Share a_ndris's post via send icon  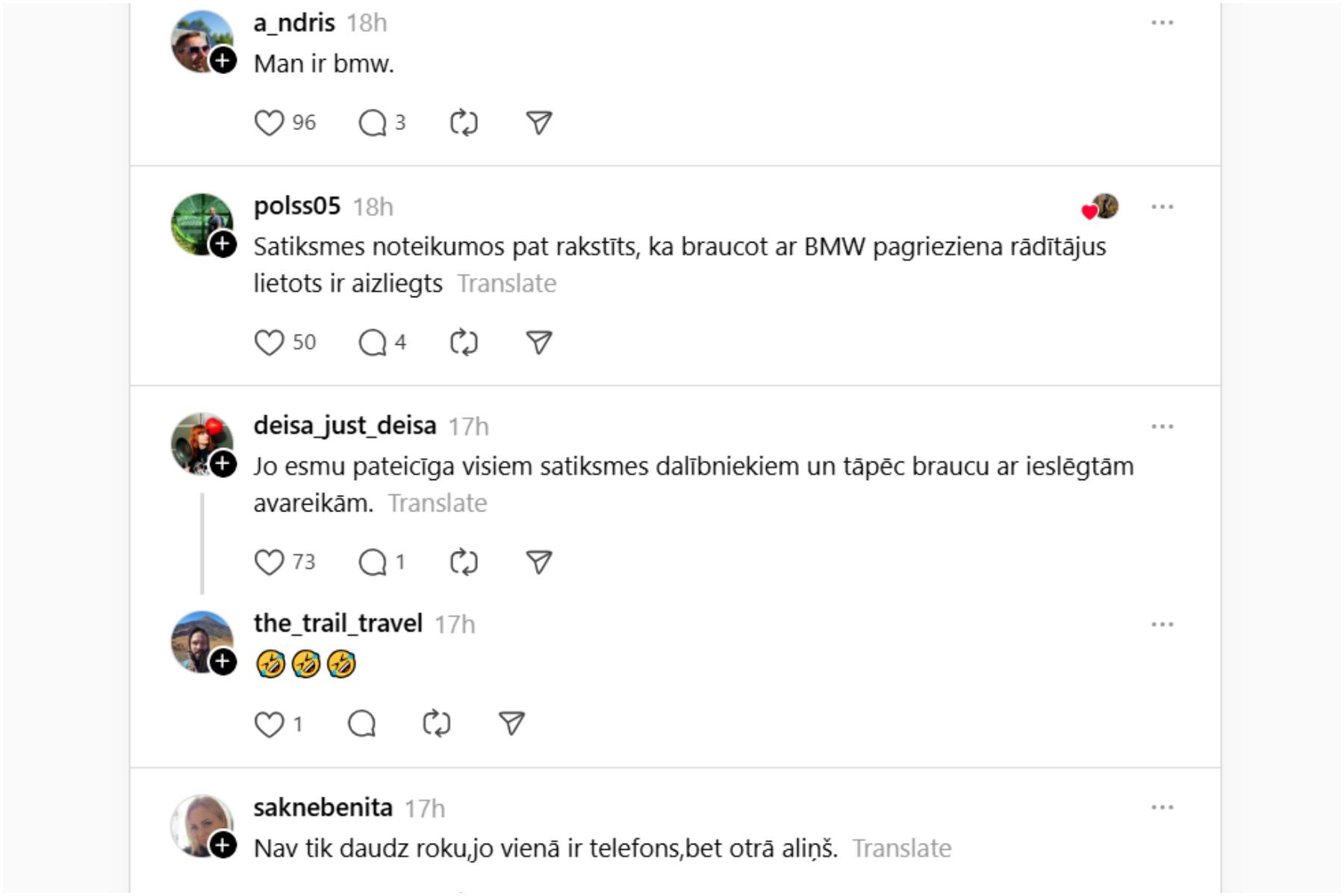point(538,122)
